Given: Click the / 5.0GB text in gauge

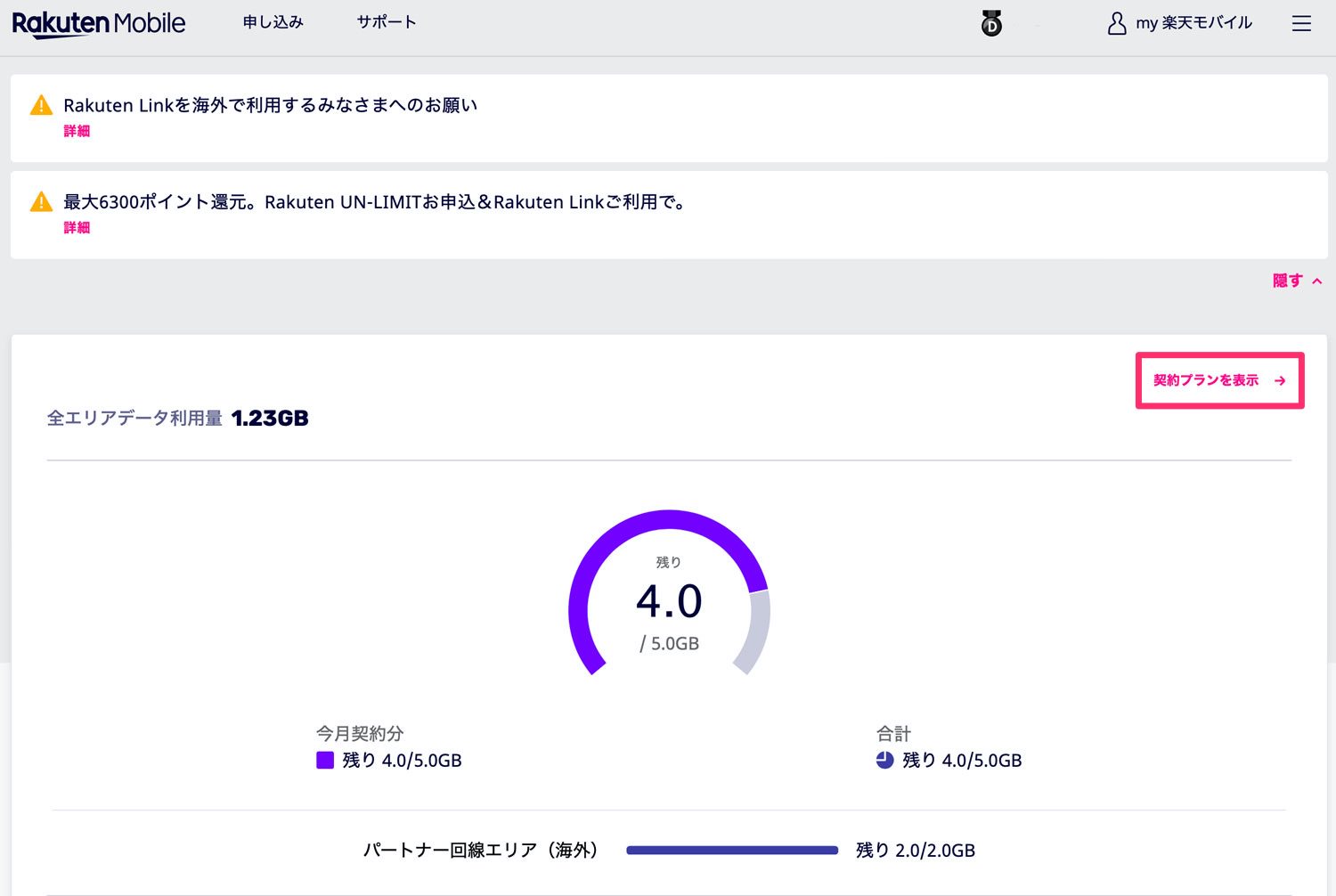Looking at the screenshot, I should [x=669, y=643].
